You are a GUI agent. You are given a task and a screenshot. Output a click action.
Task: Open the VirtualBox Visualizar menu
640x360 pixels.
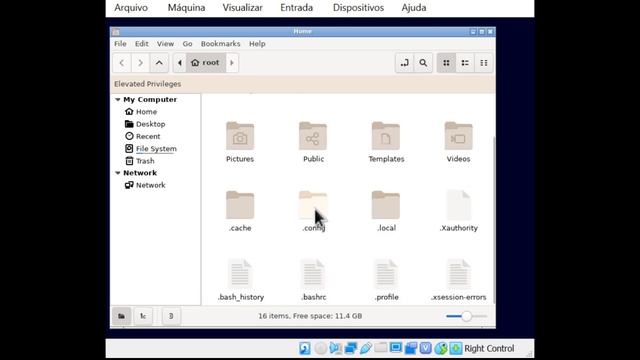point(242,8)
